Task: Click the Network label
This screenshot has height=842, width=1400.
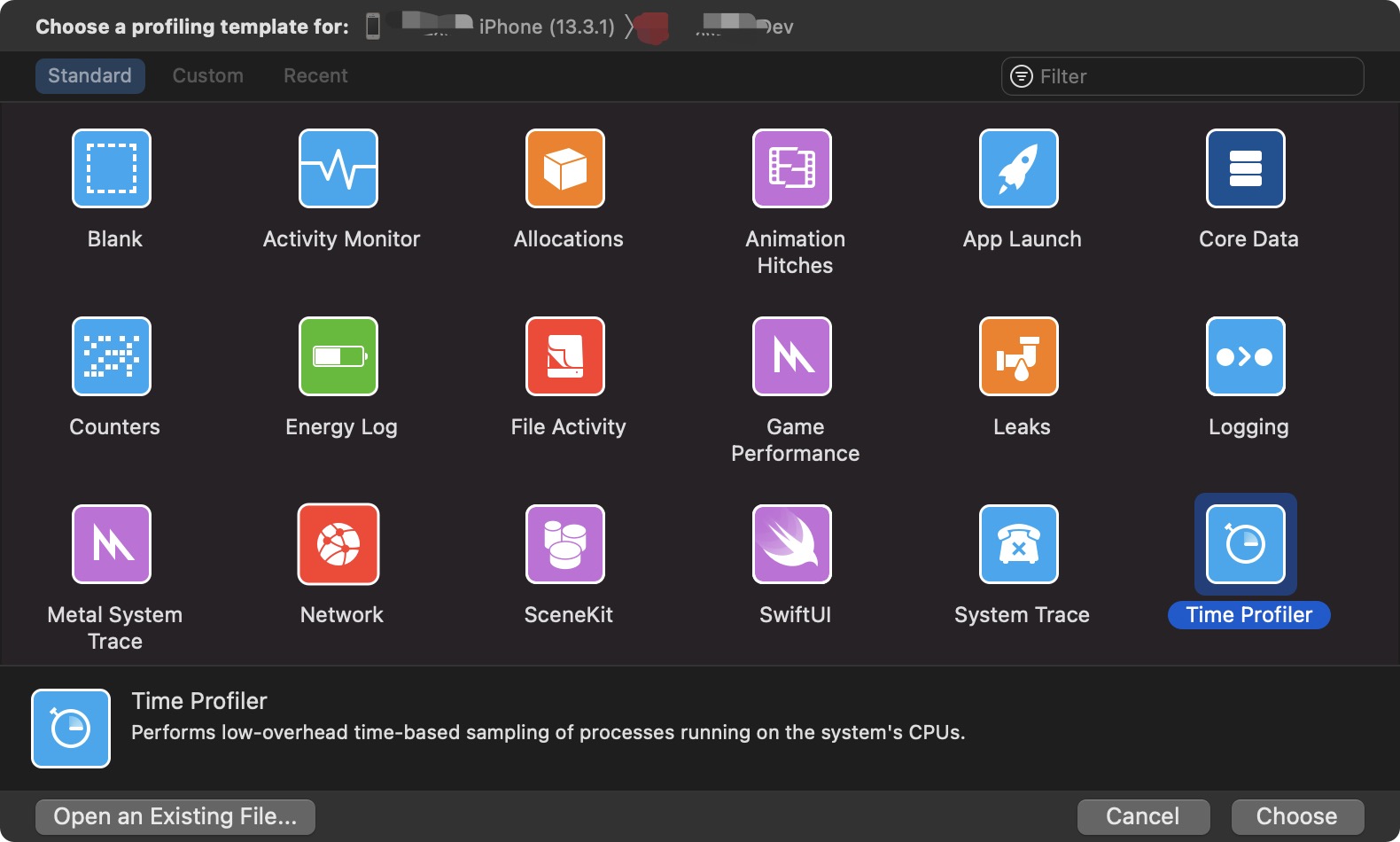Action: (342, 615)
